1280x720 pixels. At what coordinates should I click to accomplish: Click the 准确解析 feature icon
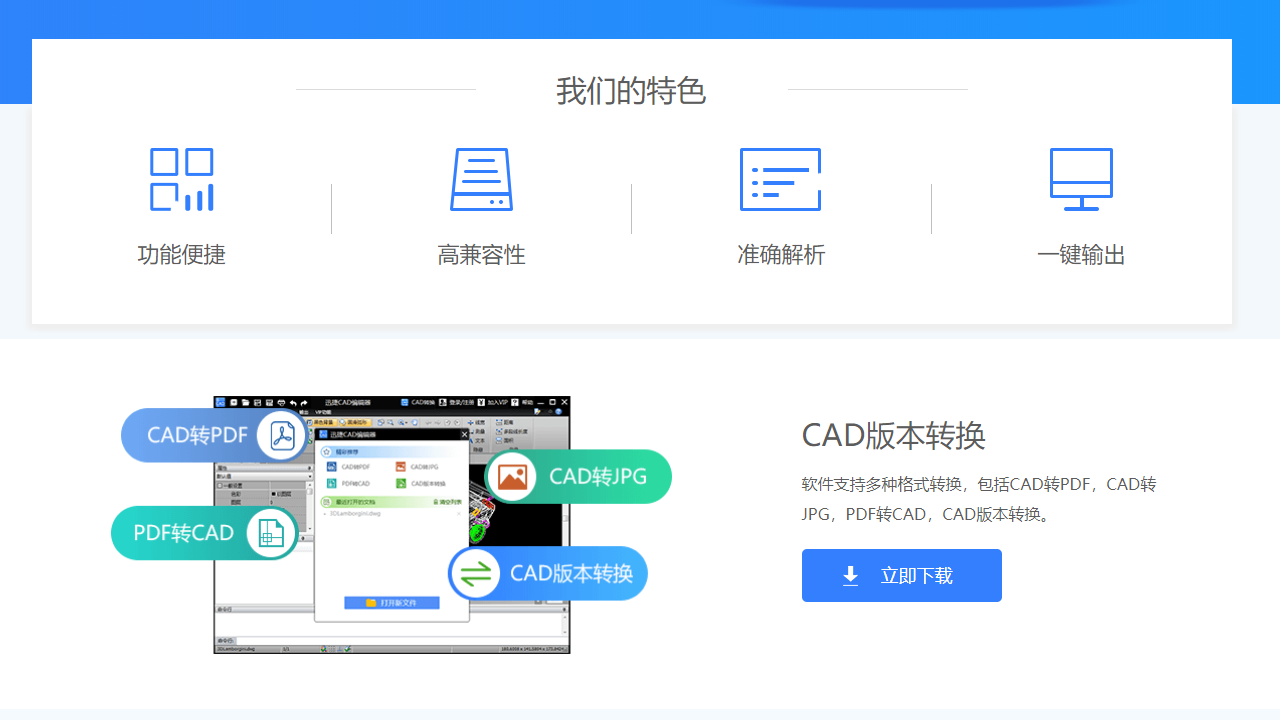point(780,179)
